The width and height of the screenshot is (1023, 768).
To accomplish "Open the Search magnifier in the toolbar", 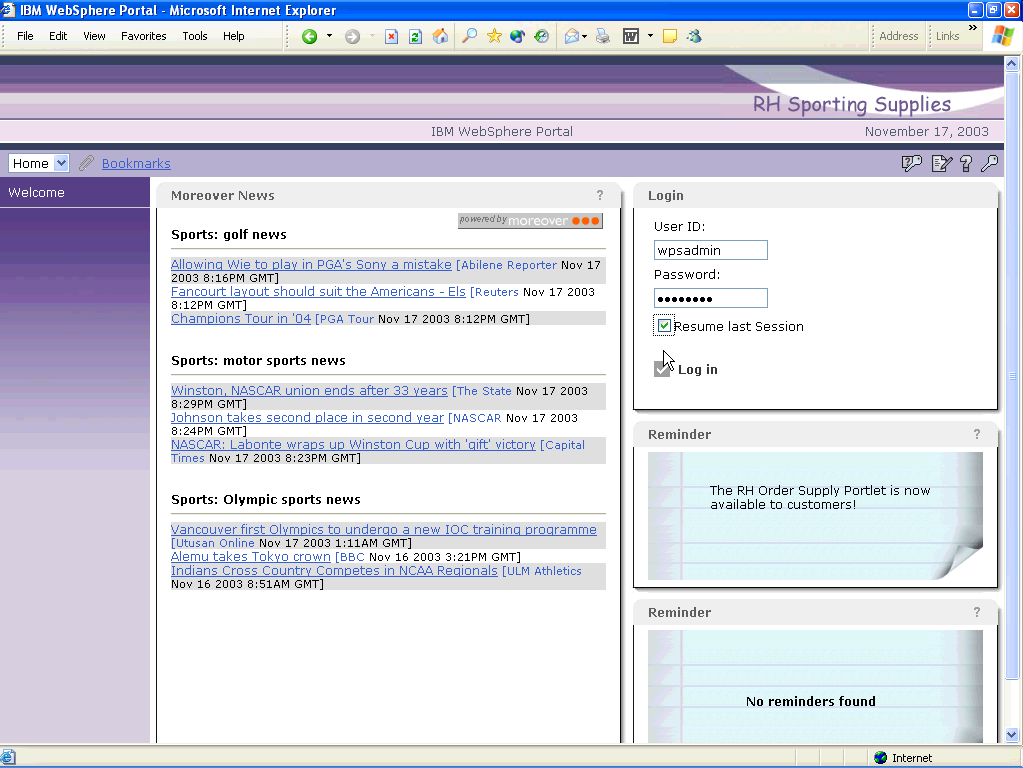I will pyautogui.click(x=469, y=36).
